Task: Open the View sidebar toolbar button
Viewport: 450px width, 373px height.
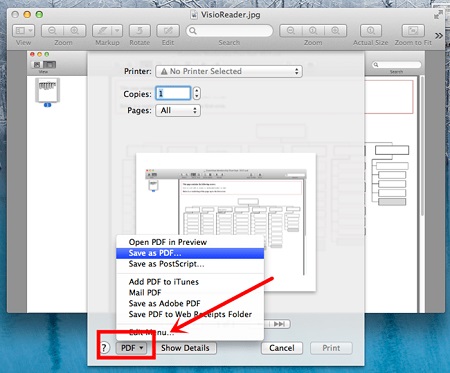Action: [x=23, y=31]
